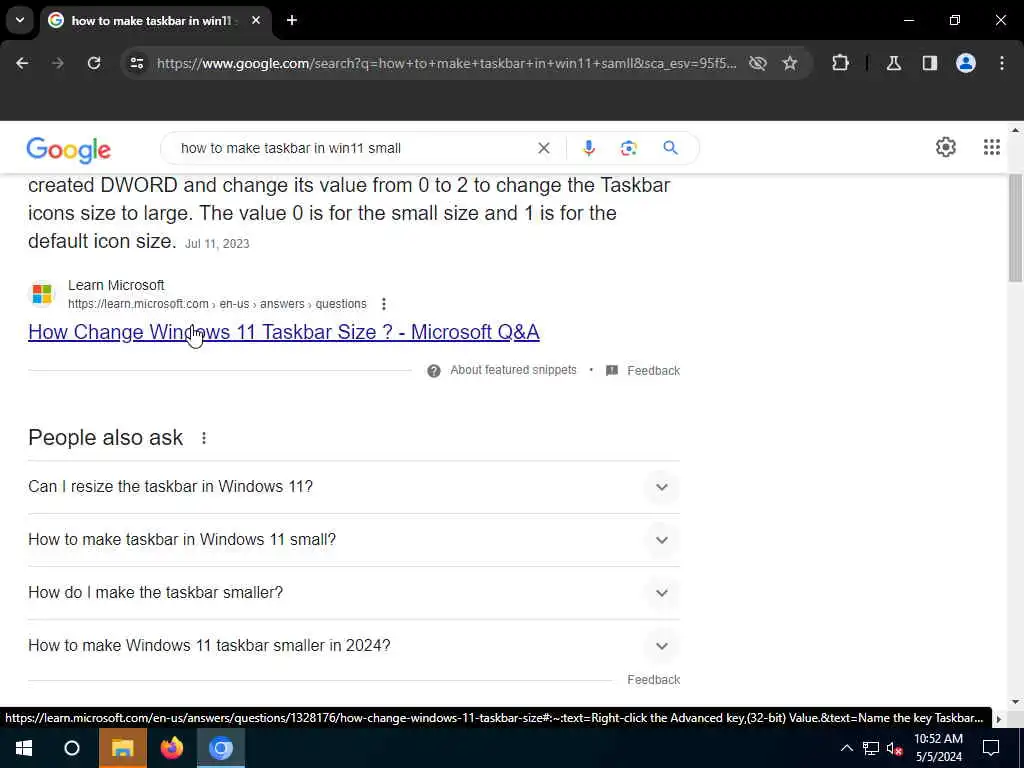Click the scrollbar down arrow

[x=1015, y=702]
